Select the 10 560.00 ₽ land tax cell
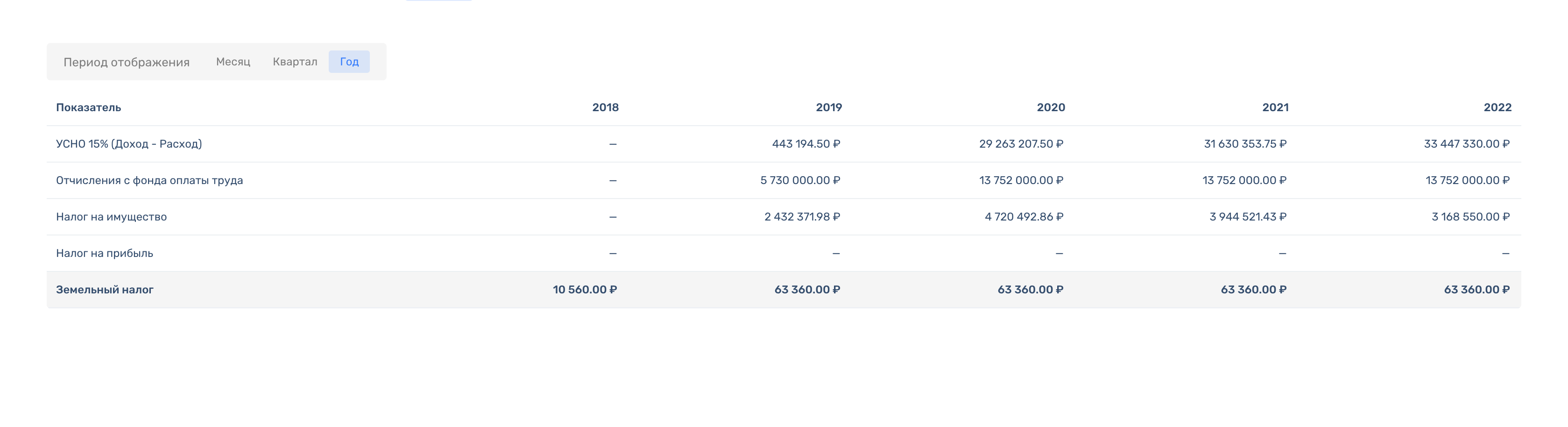Viewport: 1568px width, 427px height. [x=584, y=290]
